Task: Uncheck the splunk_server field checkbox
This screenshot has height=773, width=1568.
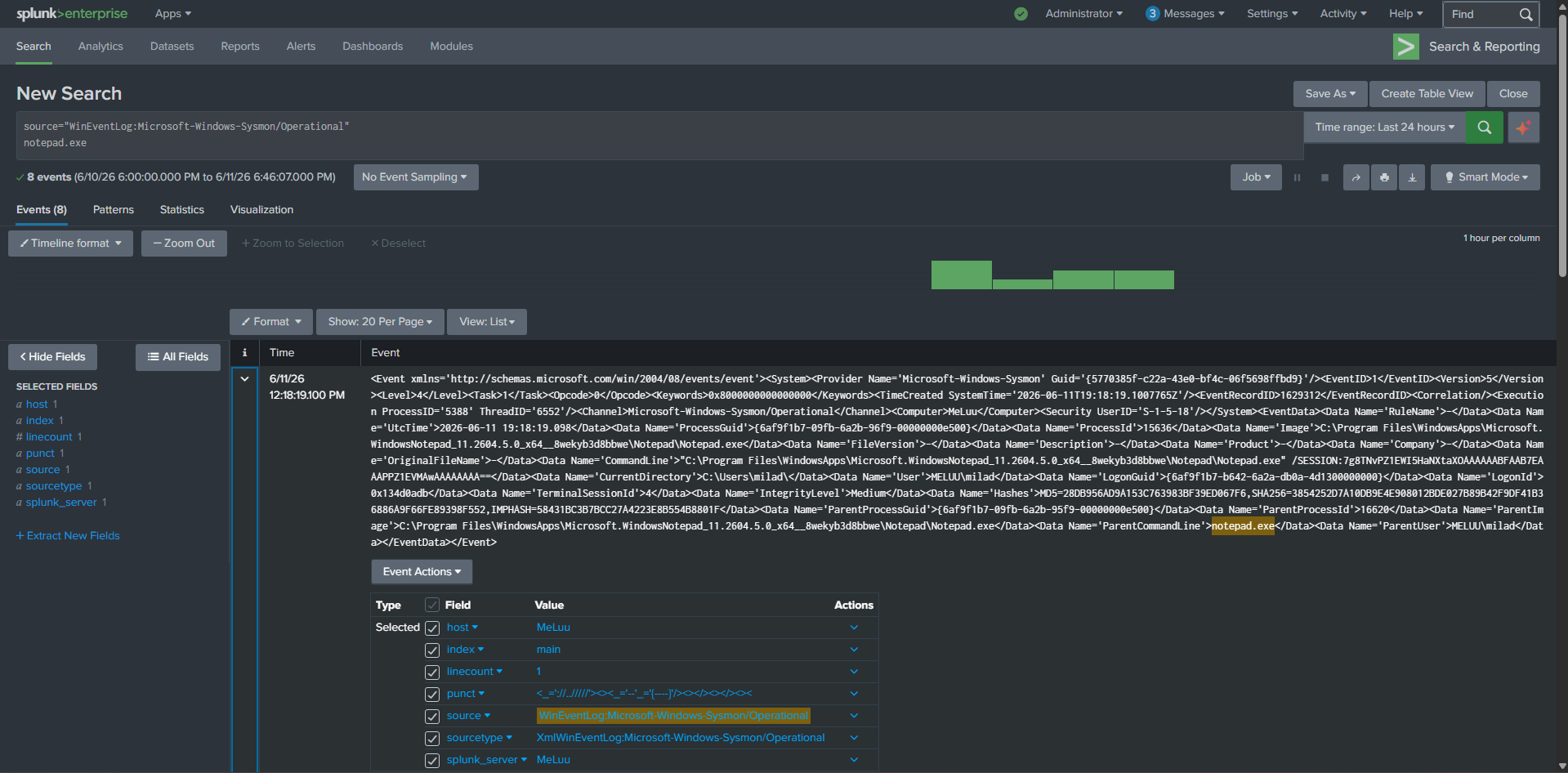Action: [432, 761]
